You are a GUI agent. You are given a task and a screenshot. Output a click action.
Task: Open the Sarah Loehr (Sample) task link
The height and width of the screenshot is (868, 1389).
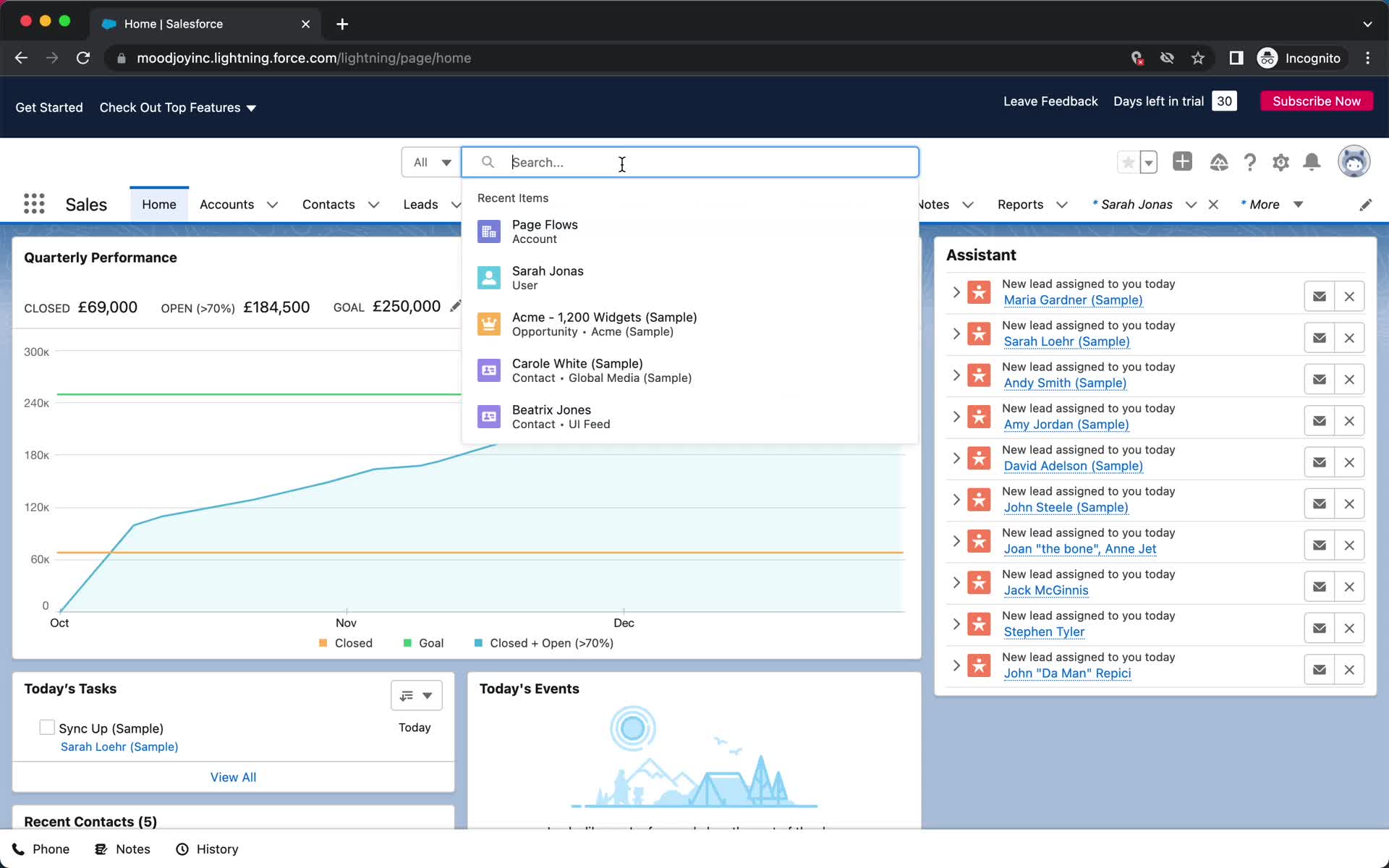(119, 746)
